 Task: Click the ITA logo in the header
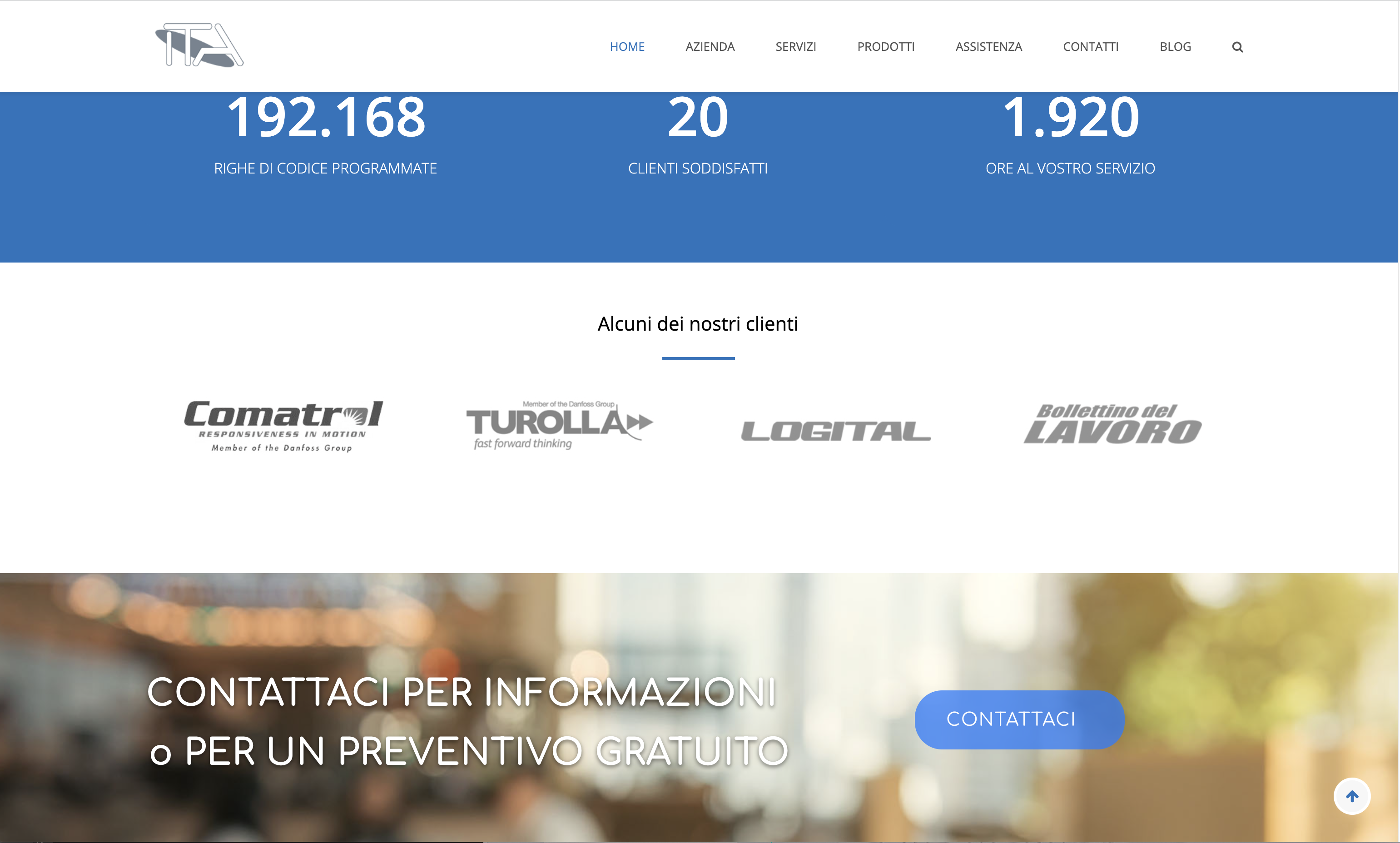click(x=199, y=45)
